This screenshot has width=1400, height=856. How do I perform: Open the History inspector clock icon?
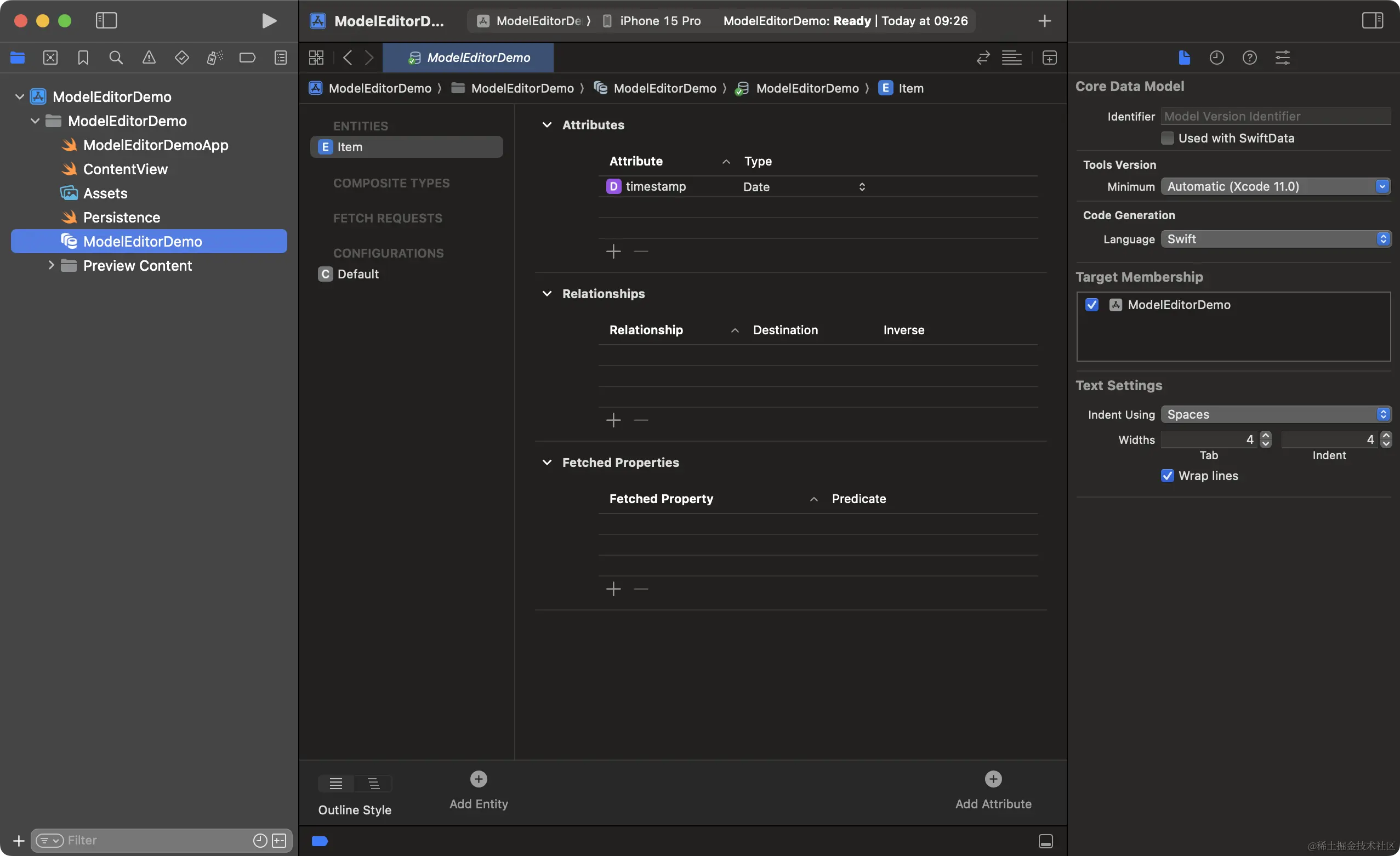click(x=1216, y=58)
